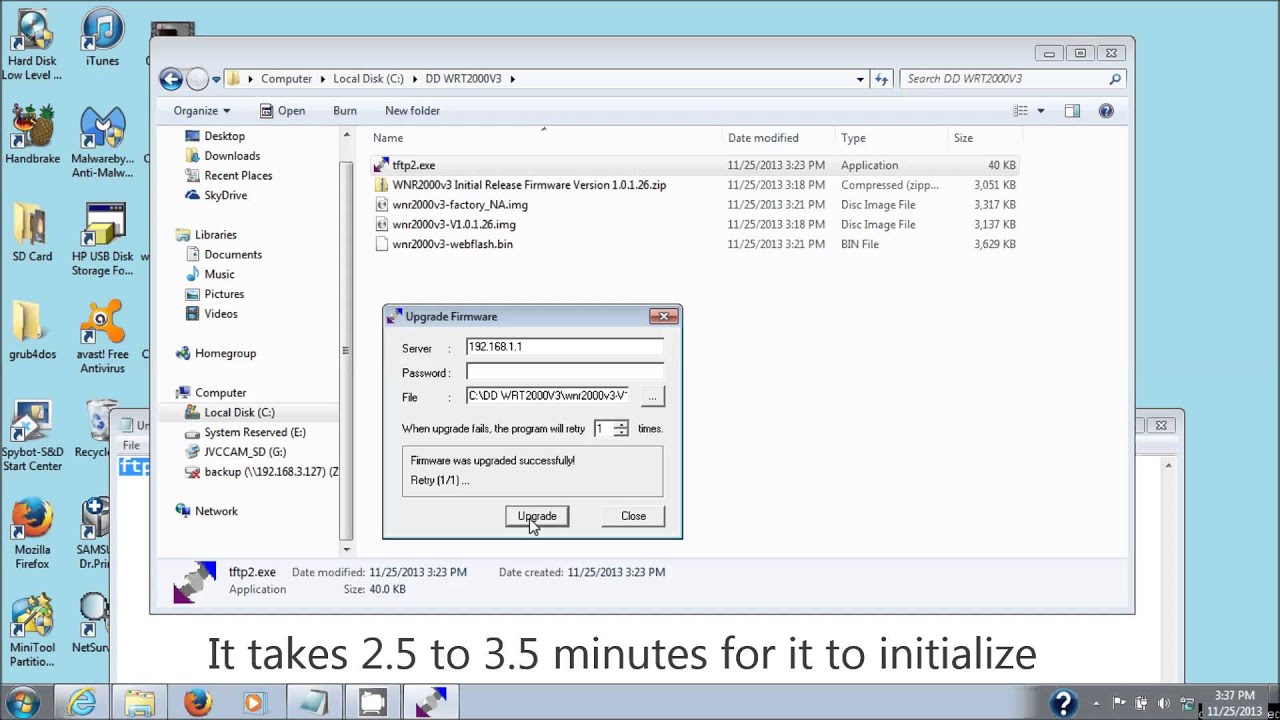Switch to the tftp2 taskbar icon

tap(431, 703)
